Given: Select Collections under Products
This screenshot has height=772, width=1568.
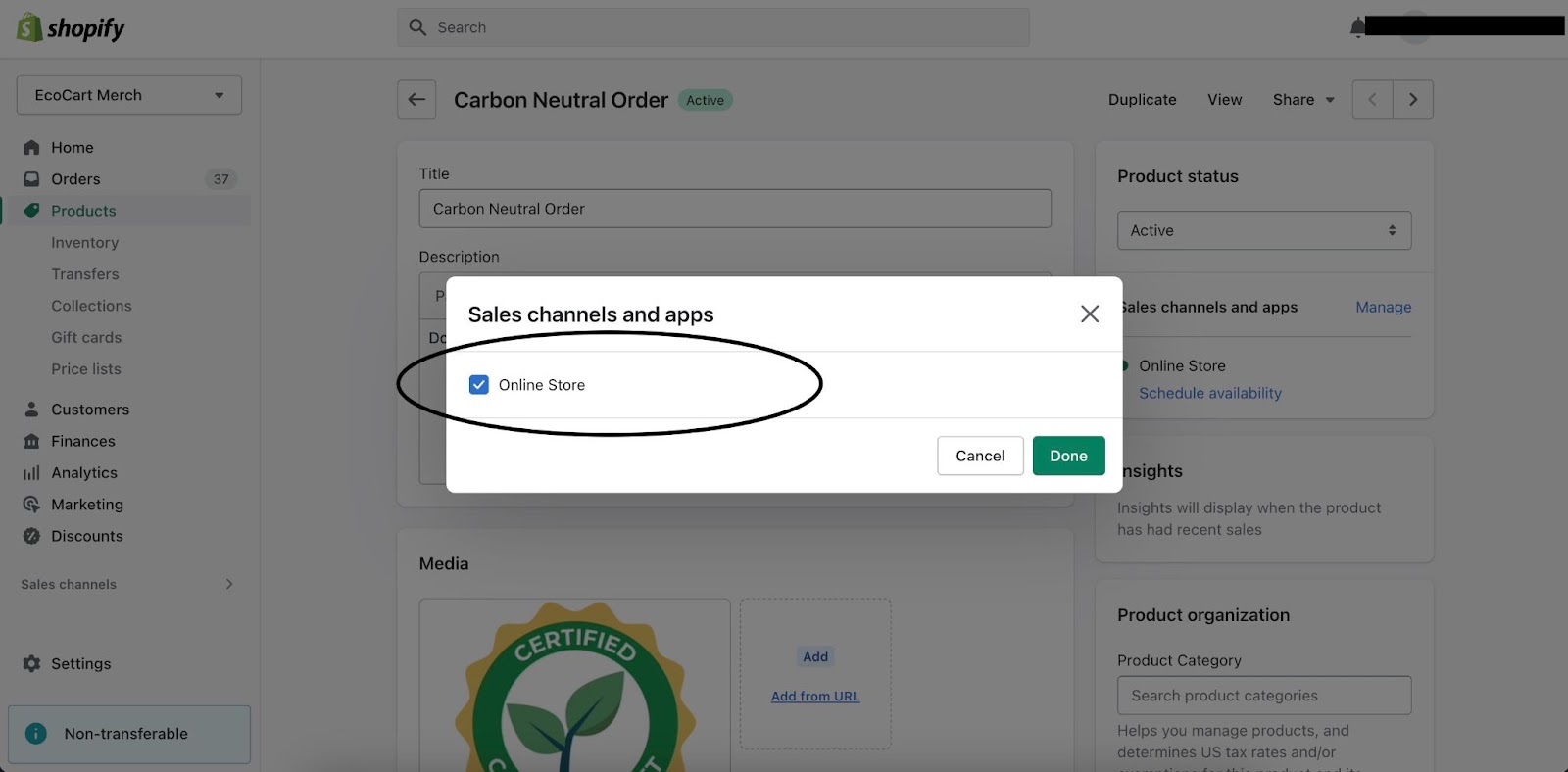Looking at the screenshot, I should coord(91,306).
